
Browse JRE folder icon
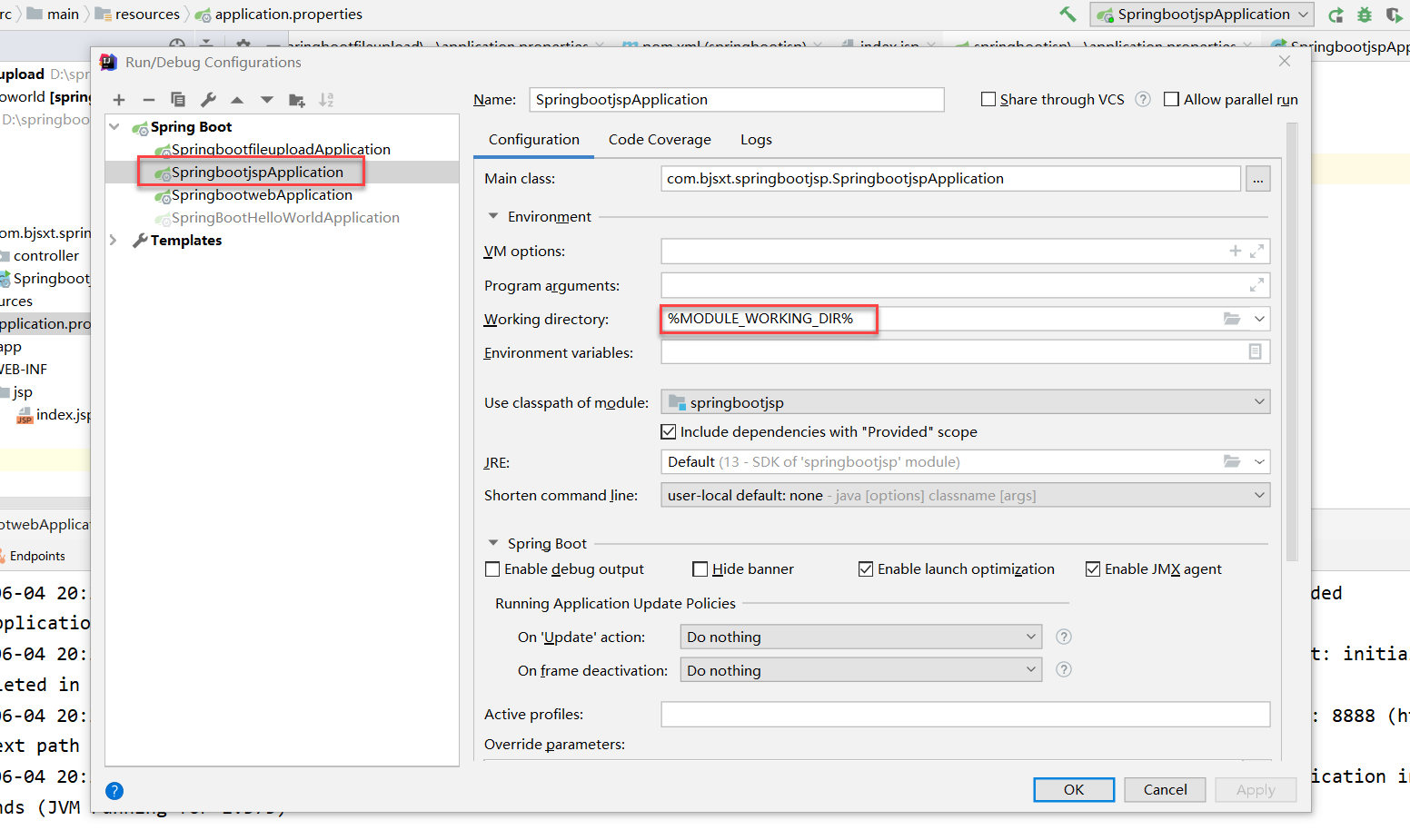click(x=1232, y=461)
